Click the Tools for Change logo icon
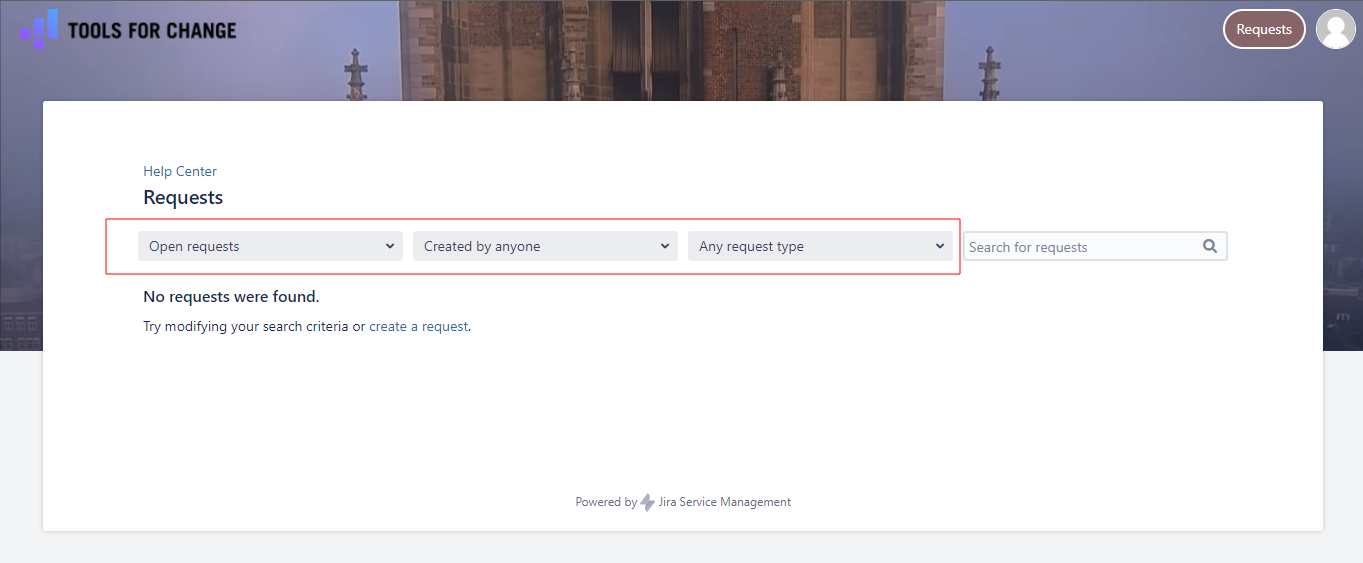The width and height of the screenshot is (1363, 563). [x=38, y=29]
